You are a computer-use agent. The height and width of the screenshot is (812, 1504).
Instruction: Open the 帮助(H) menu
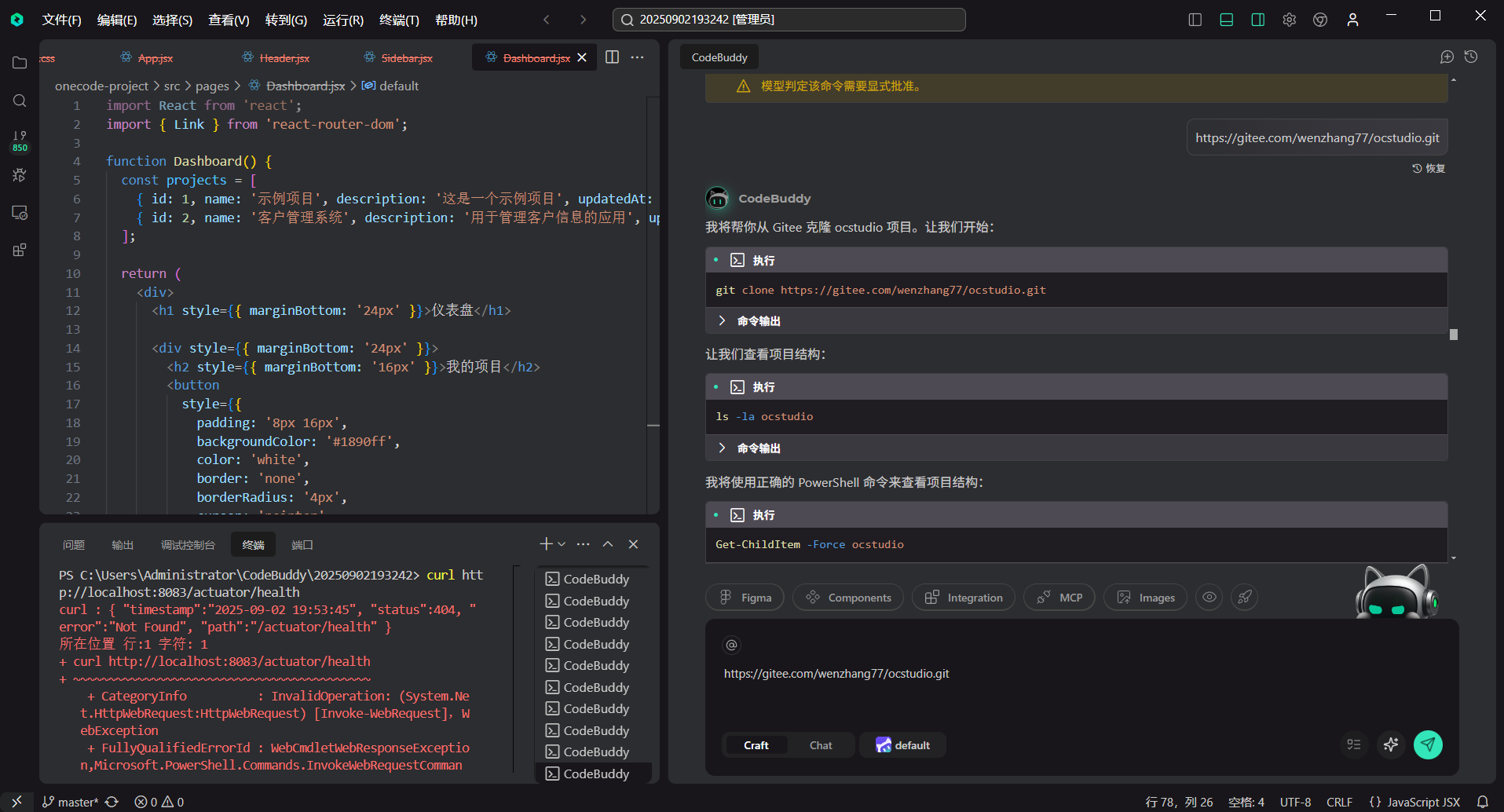click(x=456, y=20)
